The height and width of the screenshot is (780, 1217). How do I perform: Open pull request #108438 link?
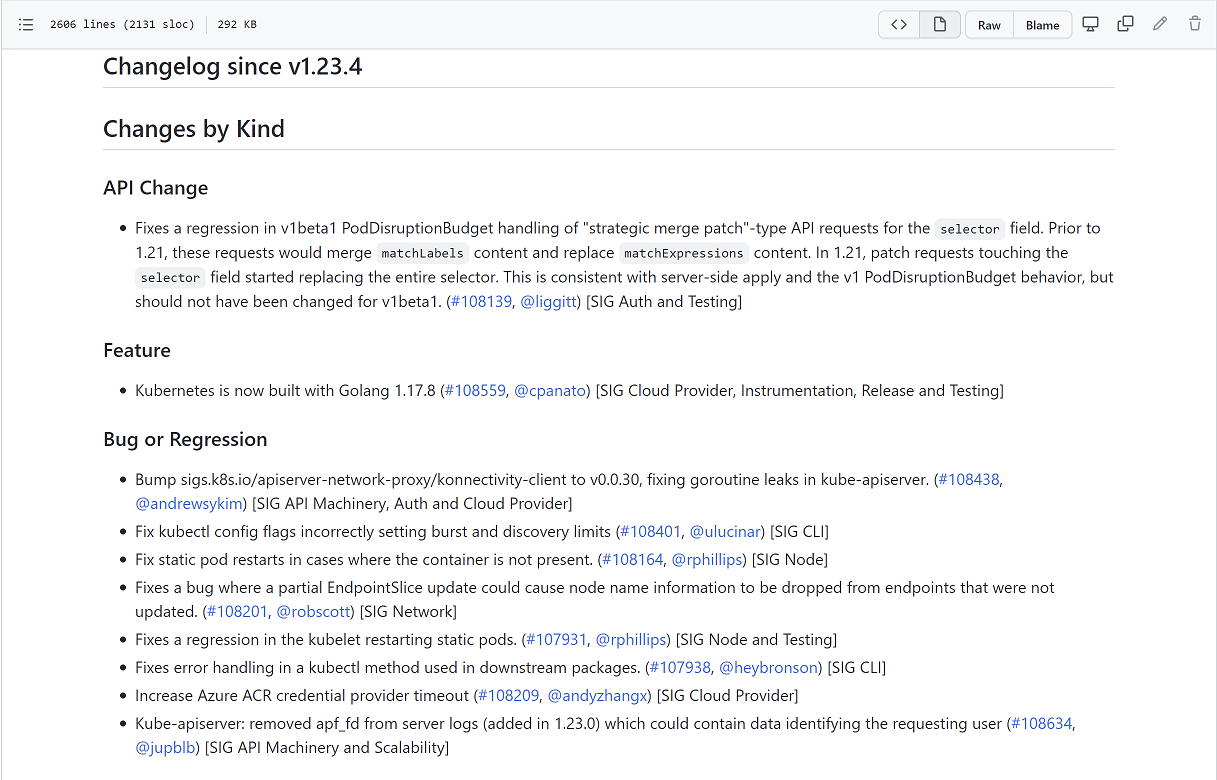coord(969,479)
